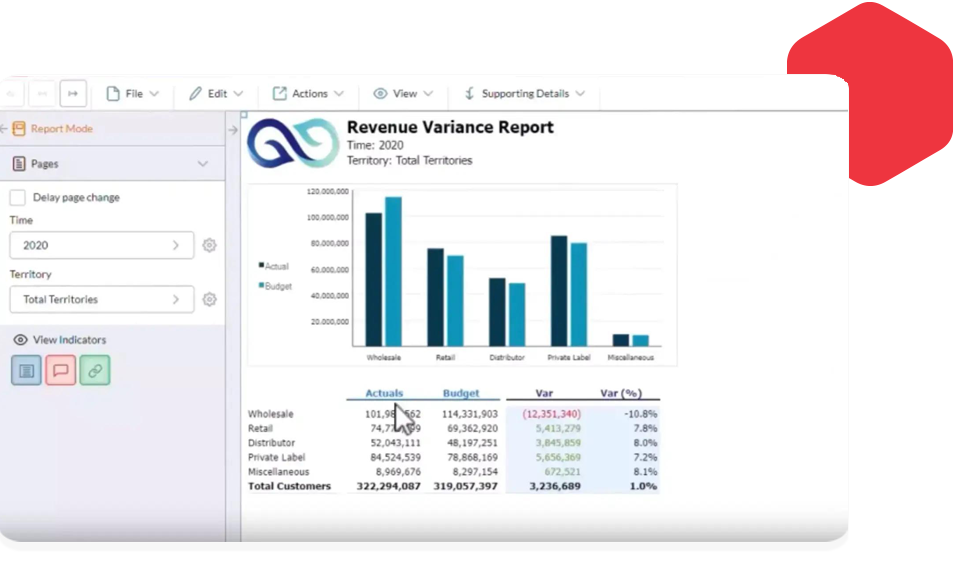Open the Total Territories selector
This screenshot has height=564, width=955.
(101, 299)
